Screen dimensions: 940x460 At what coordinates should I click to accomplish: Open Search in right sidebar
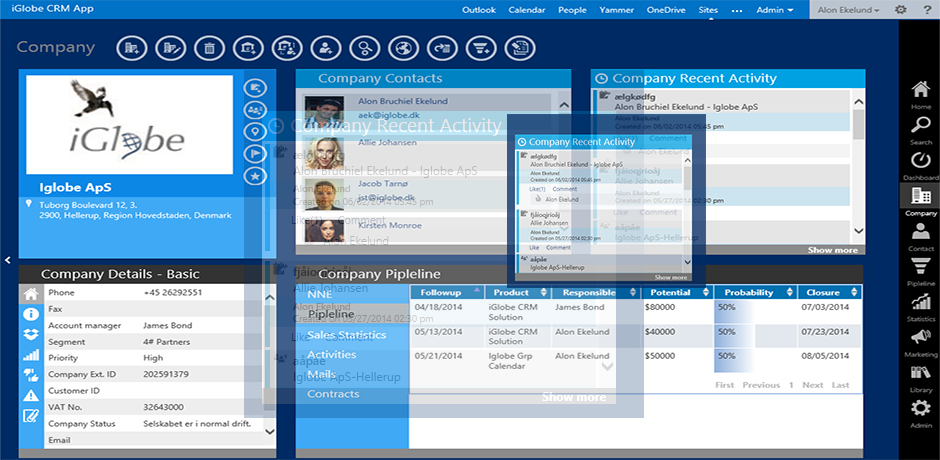921,131
